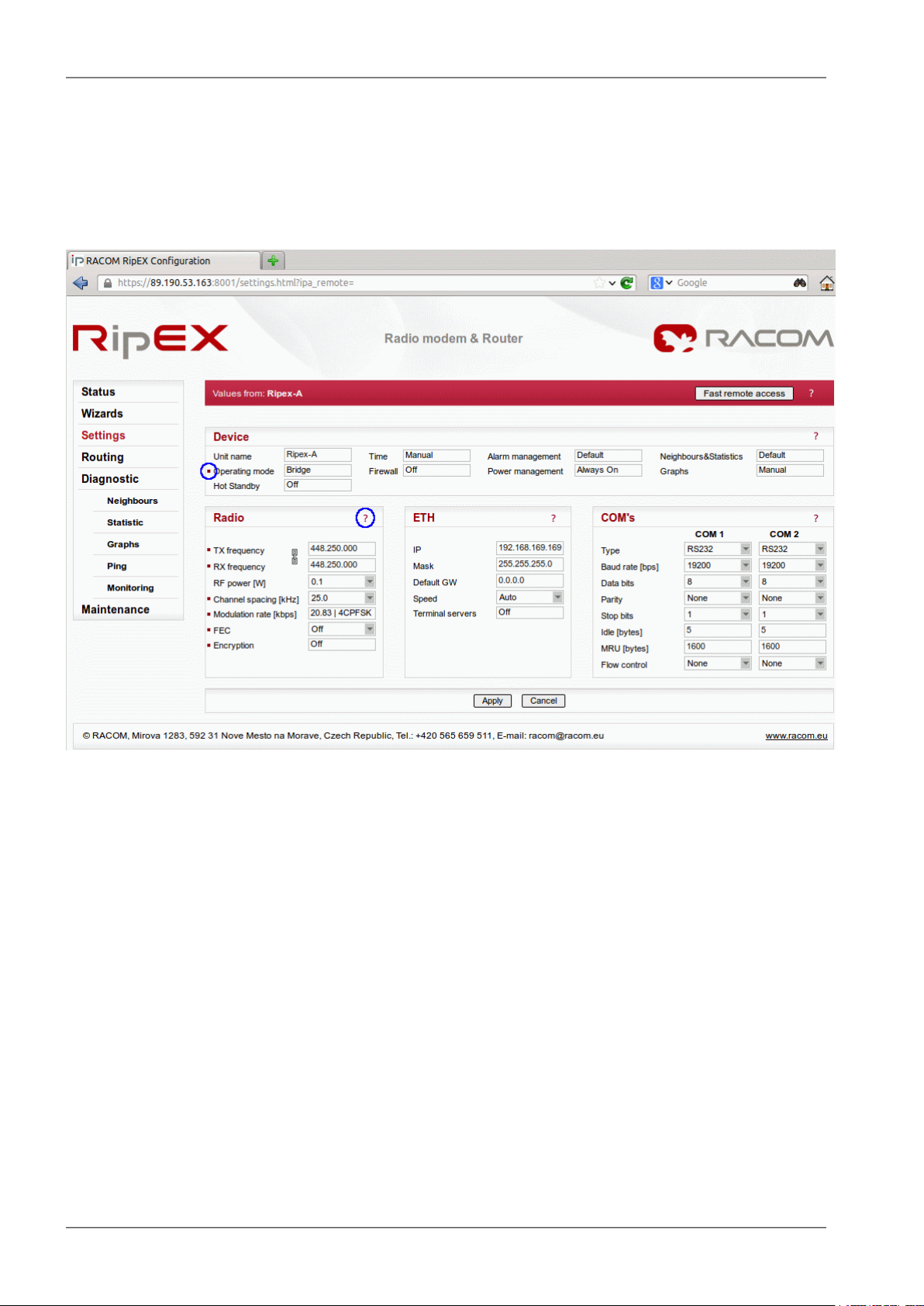Click the browser home icon

click(x=827, y=283)
